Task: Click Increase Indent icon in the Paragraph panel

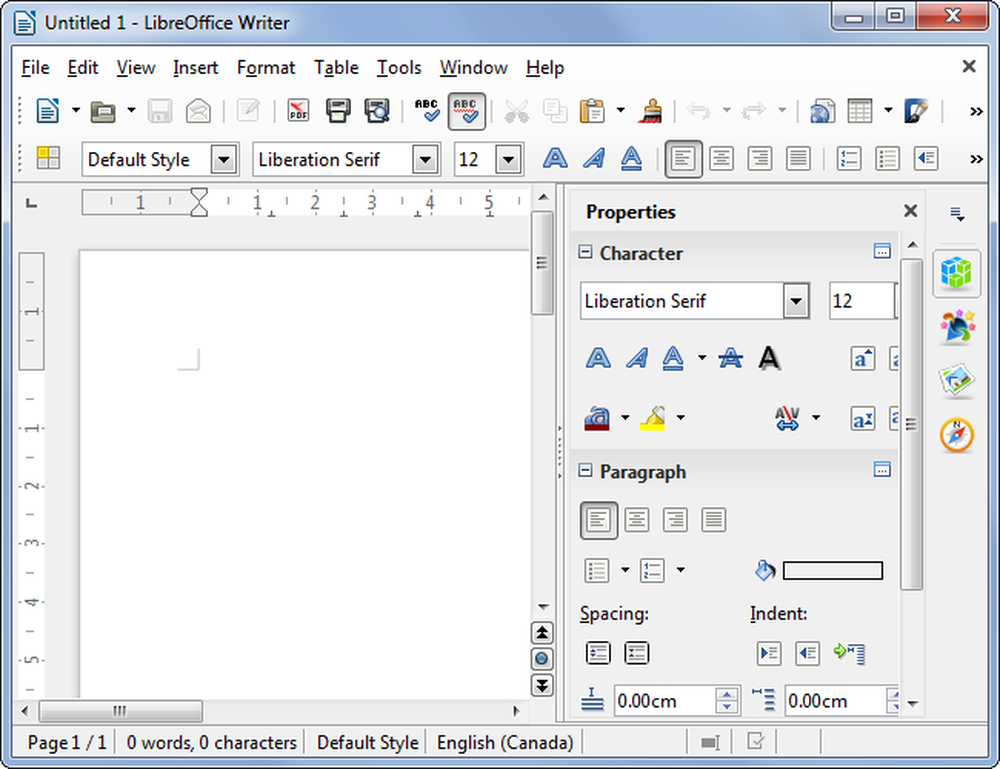Action: pyautogui.click(x=768, y=653)
